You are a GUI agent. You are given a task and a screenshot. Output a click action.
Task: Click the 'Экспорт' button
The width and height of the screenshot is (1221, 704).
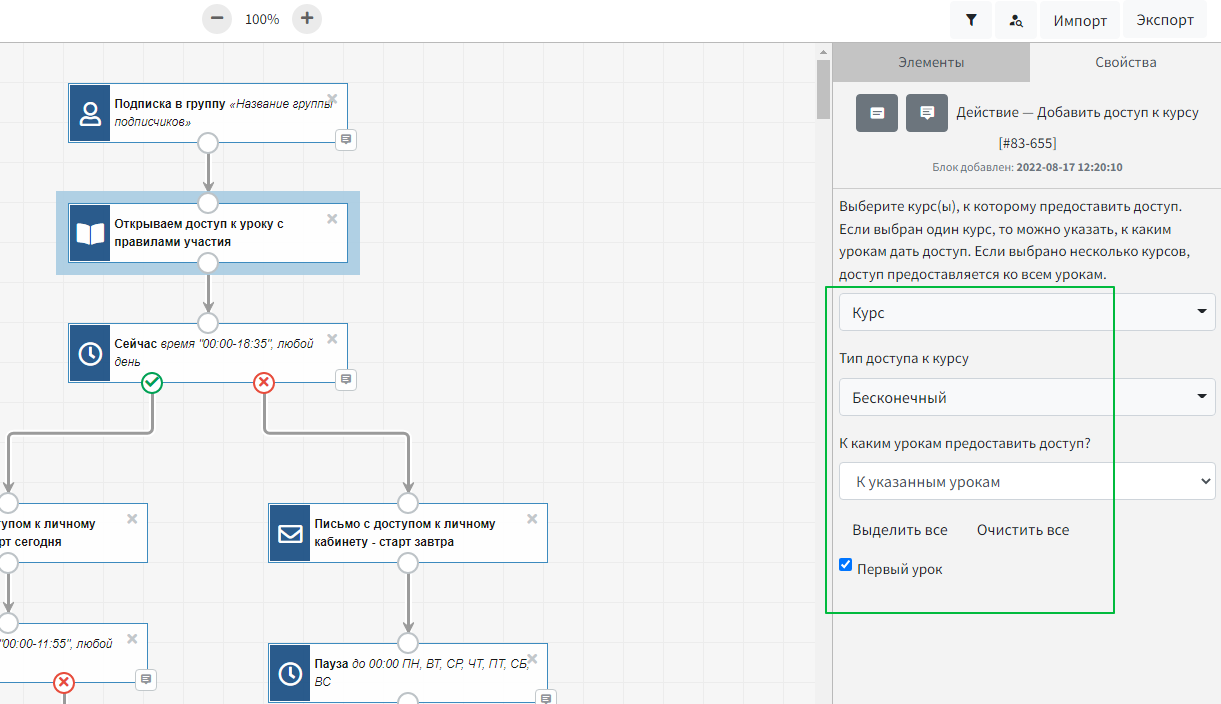(x=1165, y=20)
